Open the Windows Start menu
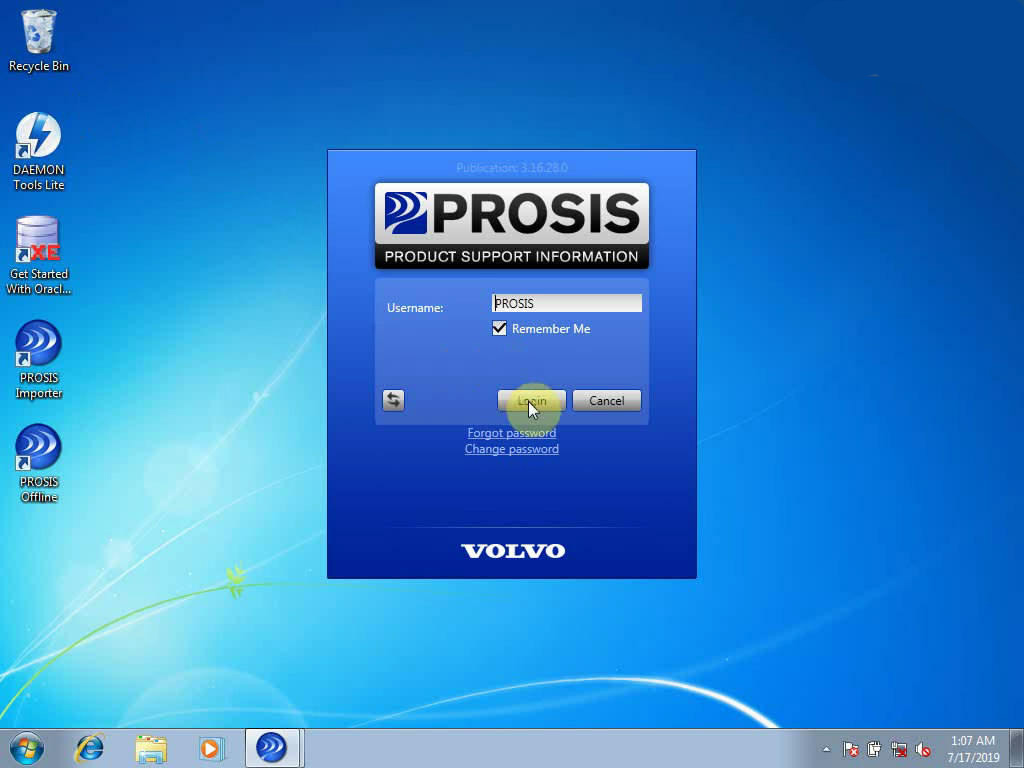 (x=27, y=748)
